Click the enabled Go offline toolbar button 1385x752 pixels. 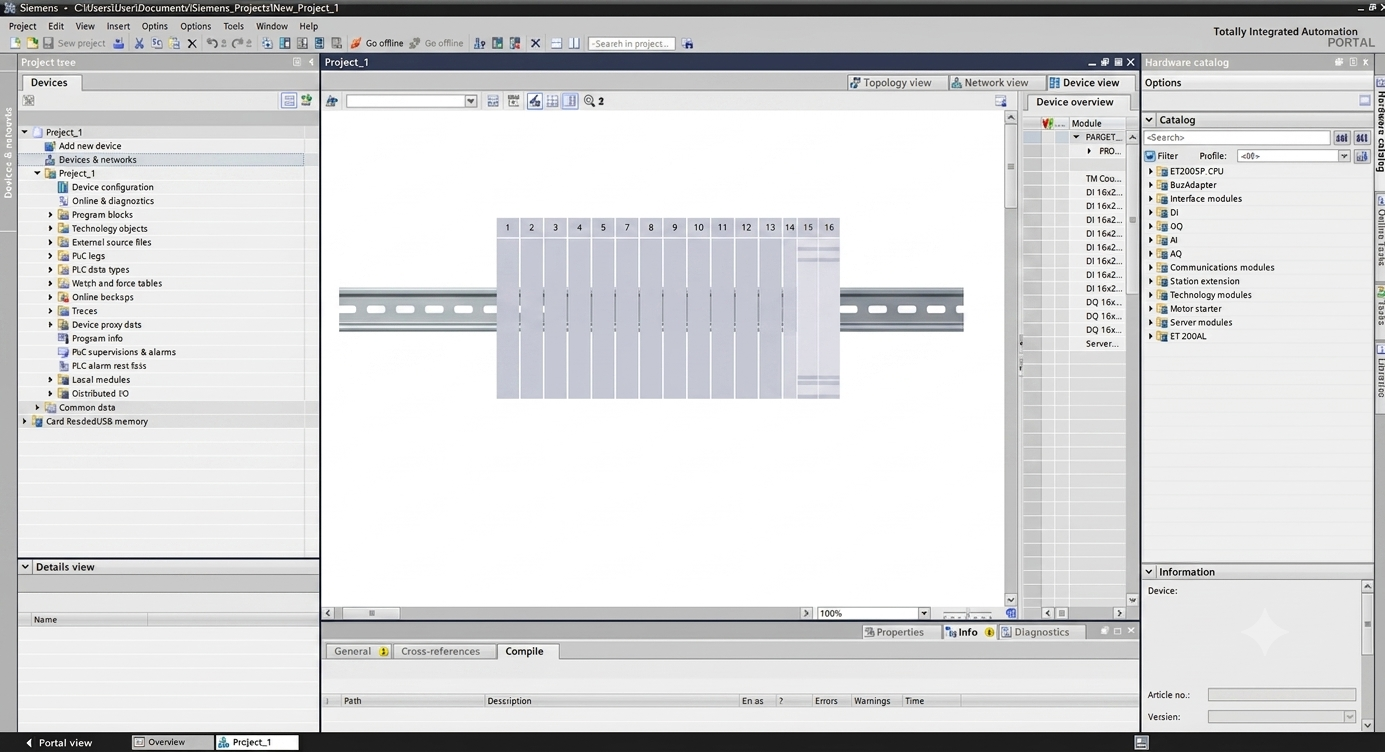377,43
